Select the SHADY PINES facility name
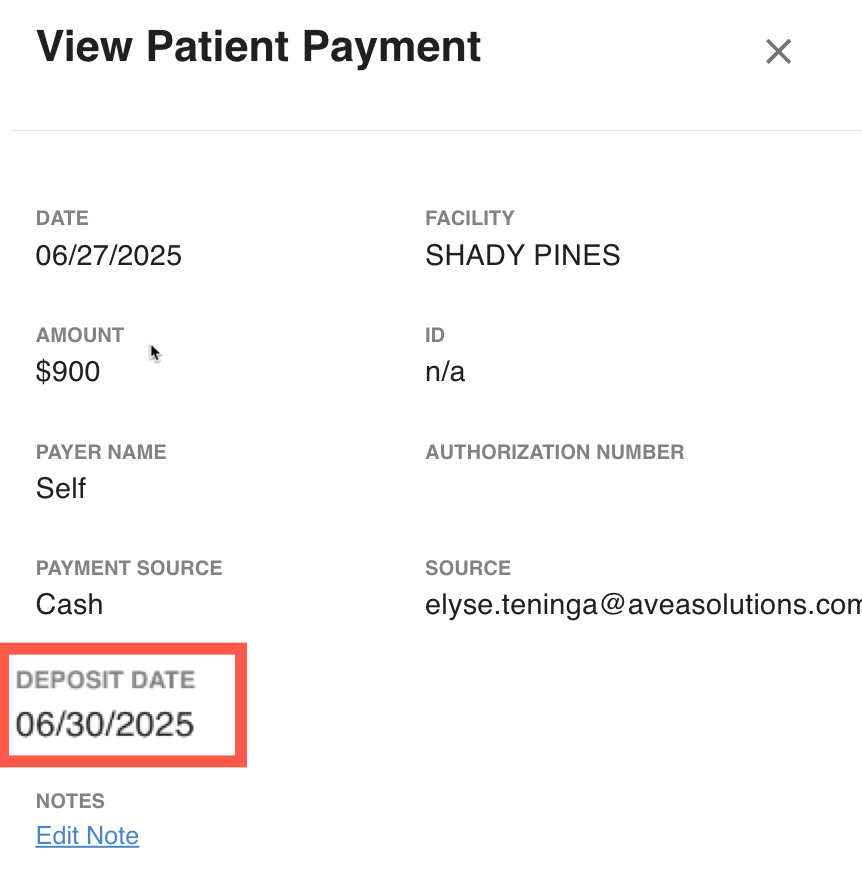Image resolution: width=862 pixels, height=872 pixels. [522, 256]
